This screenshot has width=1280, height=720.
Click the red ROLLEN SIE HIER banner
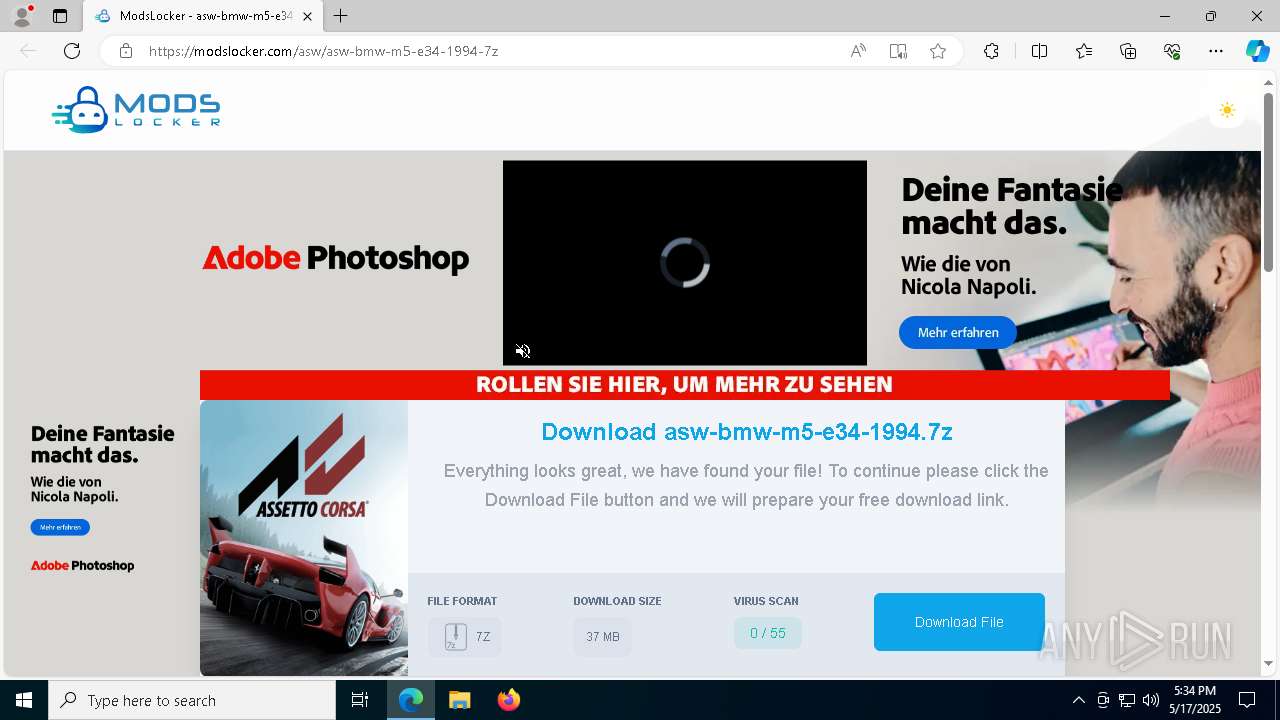pos(684,385)
